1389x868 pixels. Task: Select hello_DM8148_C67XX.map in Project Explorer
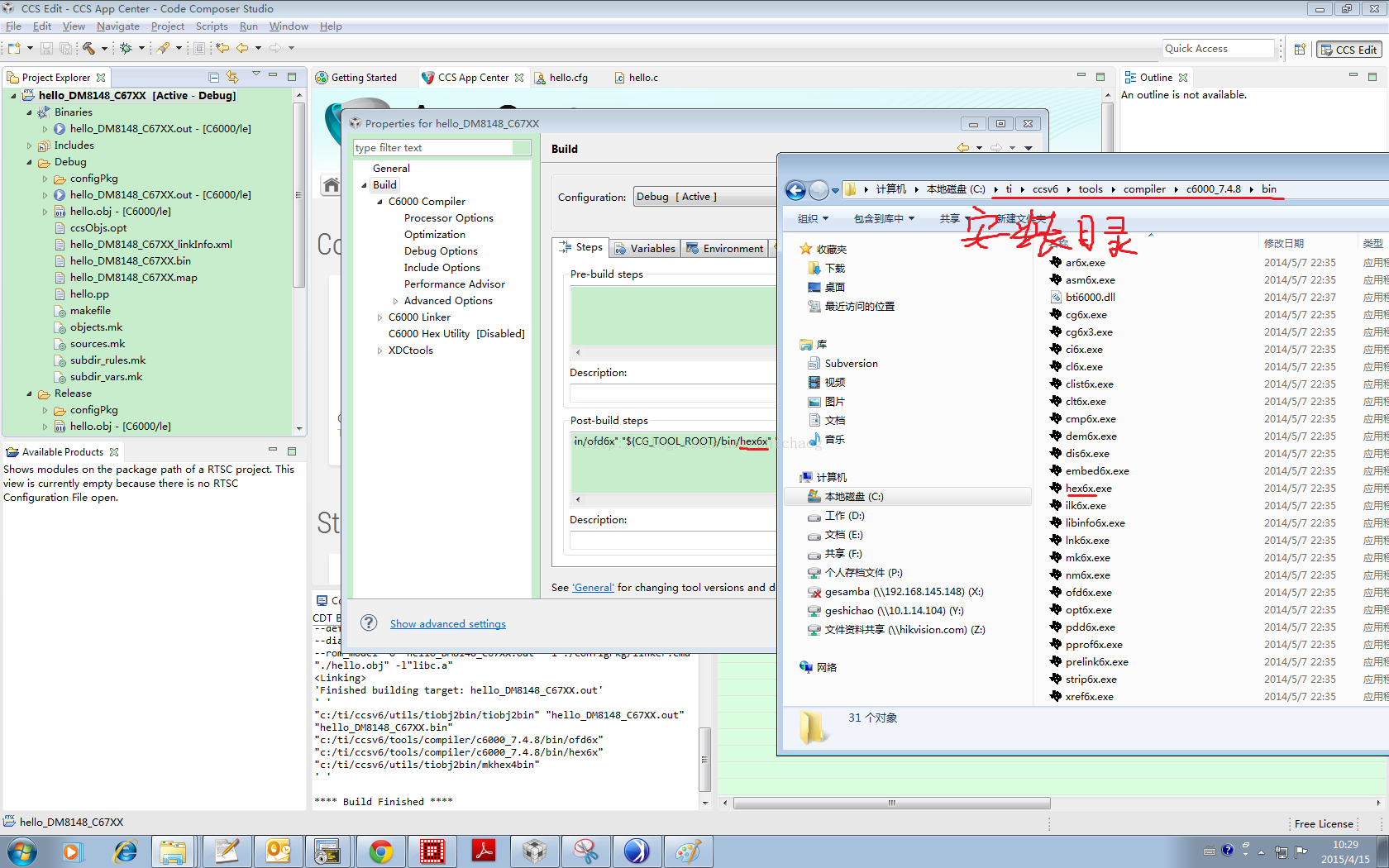coord(133,278)
